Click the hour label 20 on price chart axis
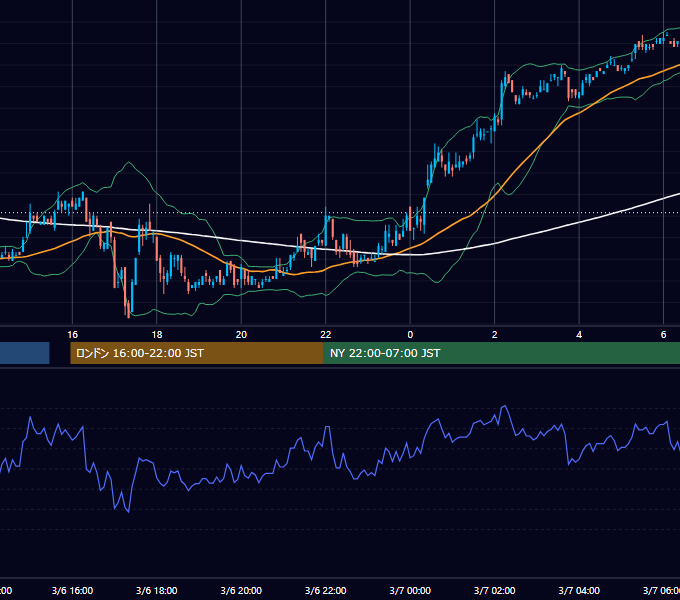680x600 pixels. [241, 335]
